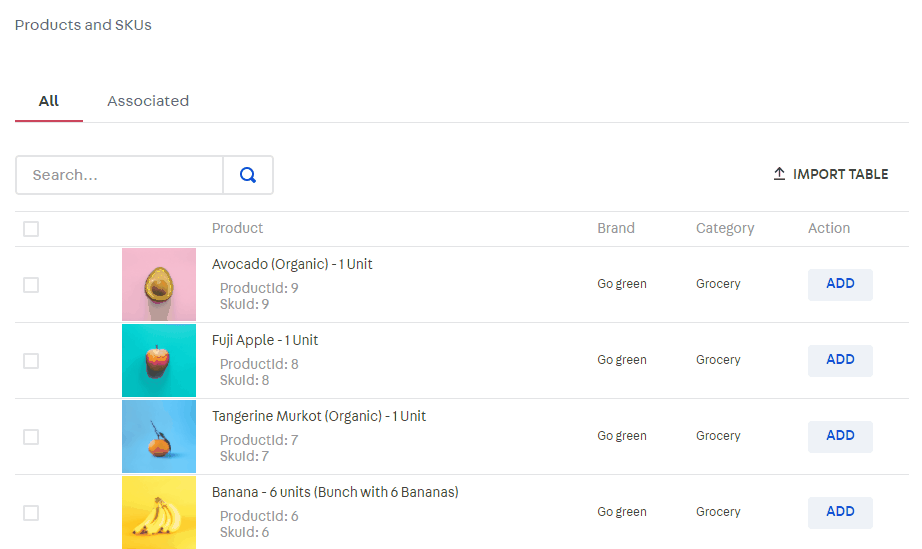The image size is (922, 549).
Task: Switch to the Associated tab
Action: [148, 101]
